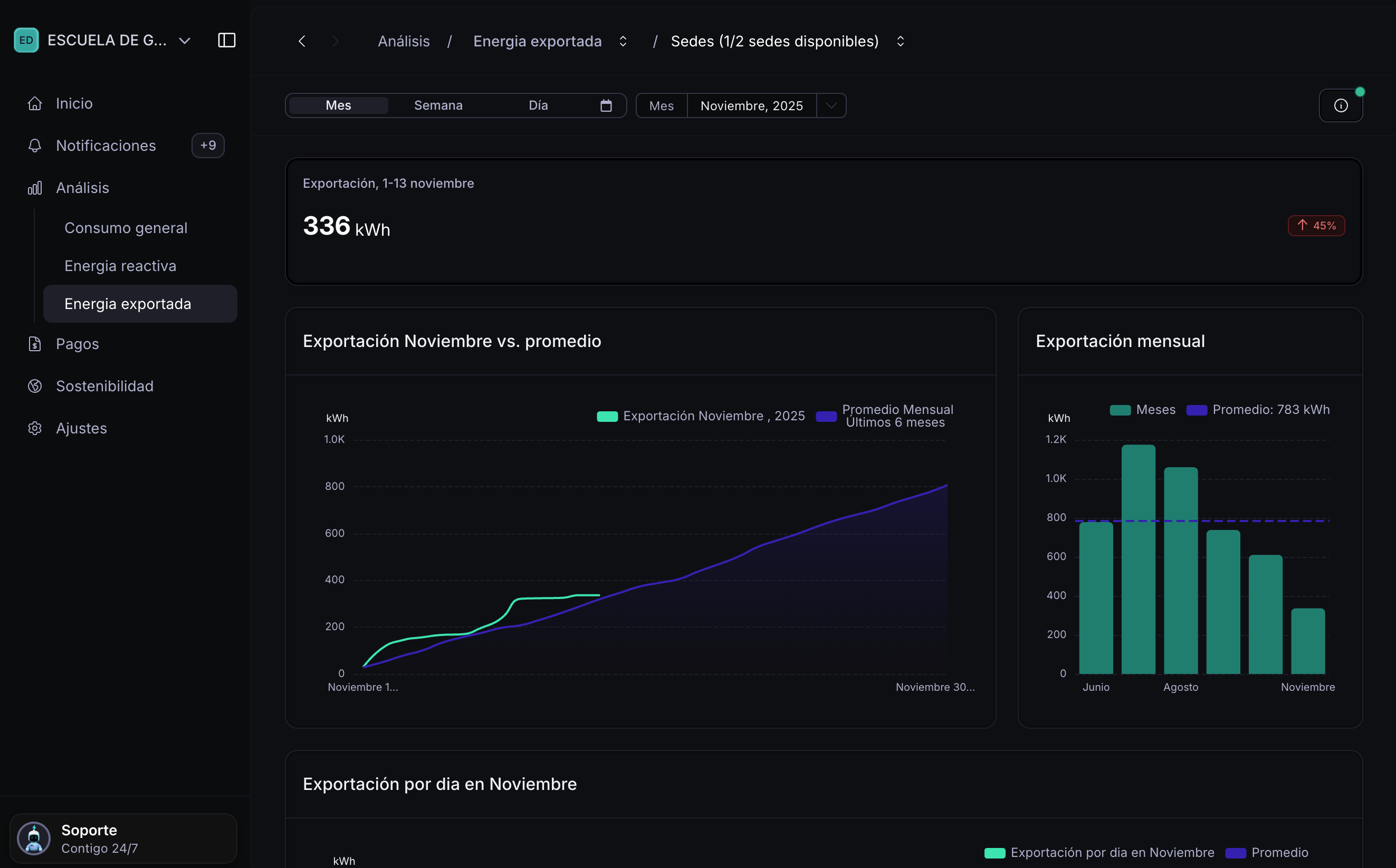Expand the Sedes selector in breadcrumb
Viewport: 1396px width, 868px height.
[x=900, y=41]
